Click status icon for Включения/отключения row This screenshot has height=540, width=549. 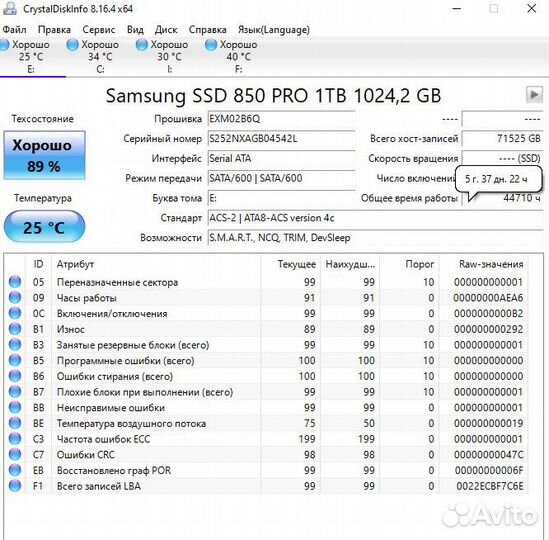pos(15,313)
